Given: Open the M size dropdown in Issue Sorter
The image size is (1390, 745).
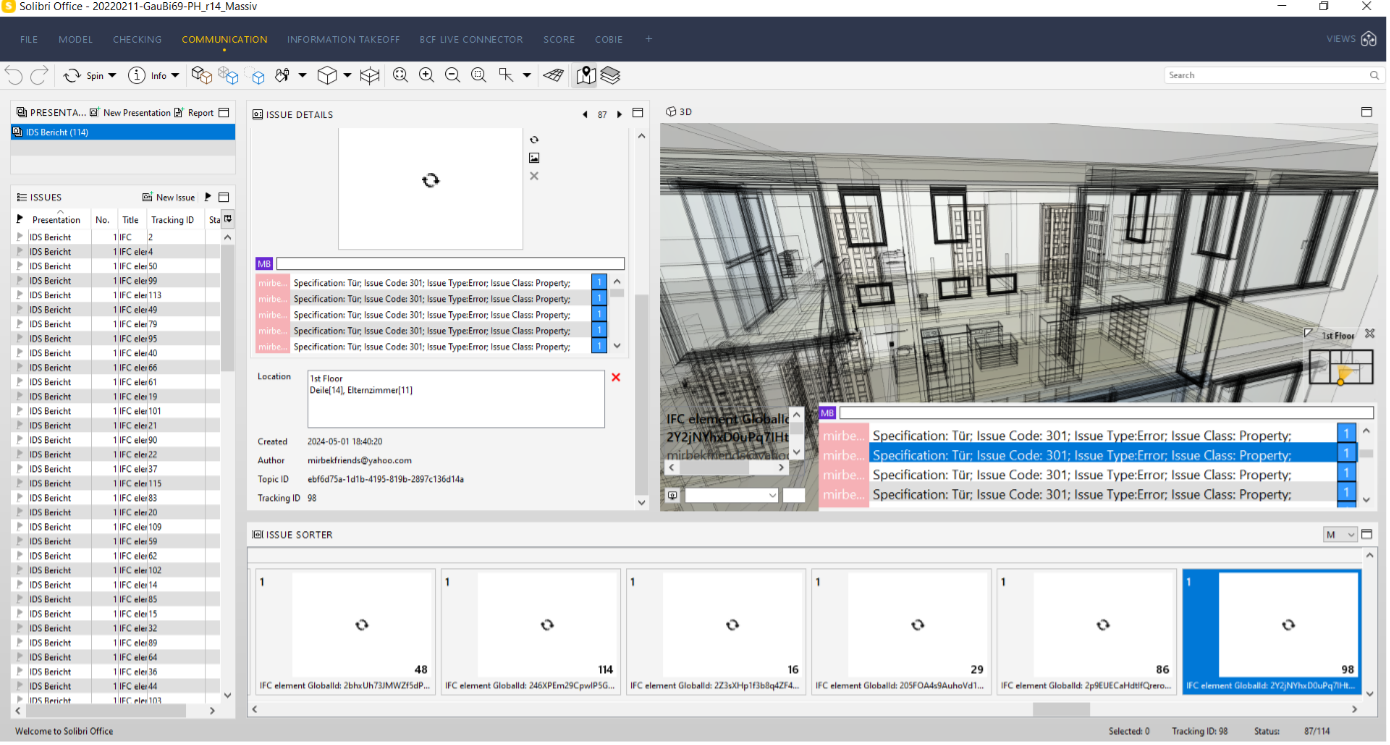Looking at the screenshot, I should 1340,535.
